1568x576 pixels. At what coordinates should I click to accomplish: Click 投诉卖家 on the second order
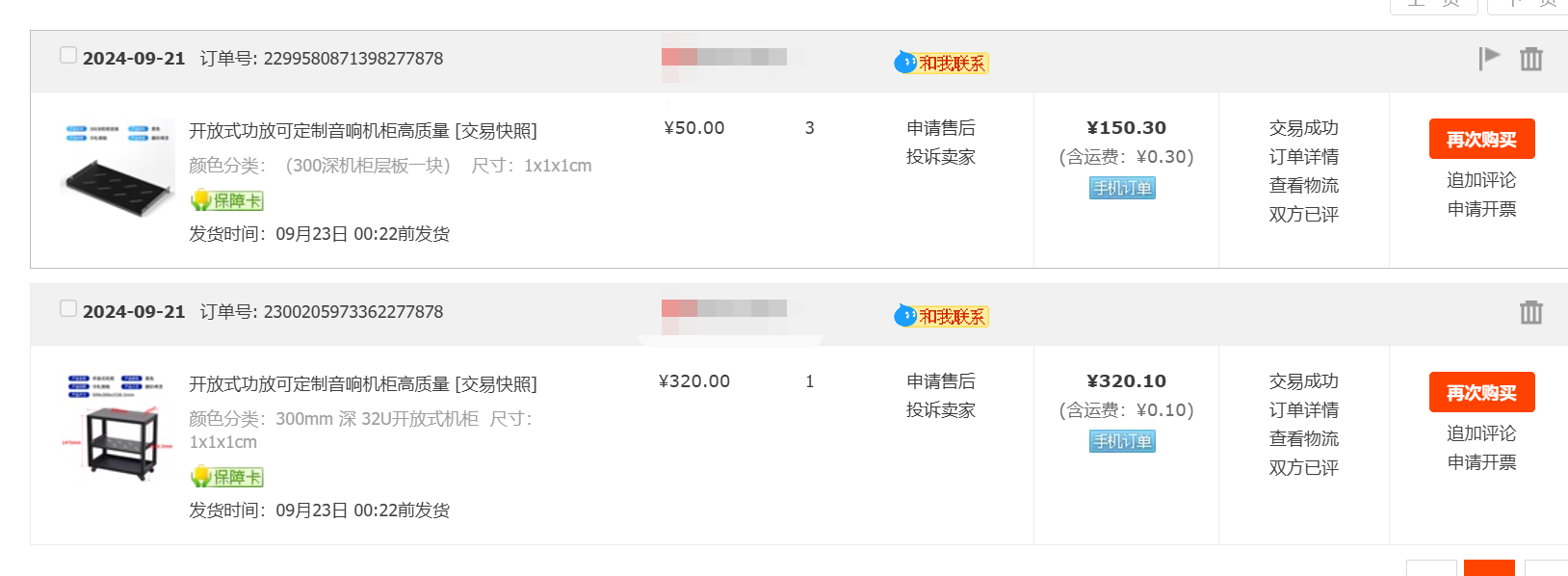(941, 409)
